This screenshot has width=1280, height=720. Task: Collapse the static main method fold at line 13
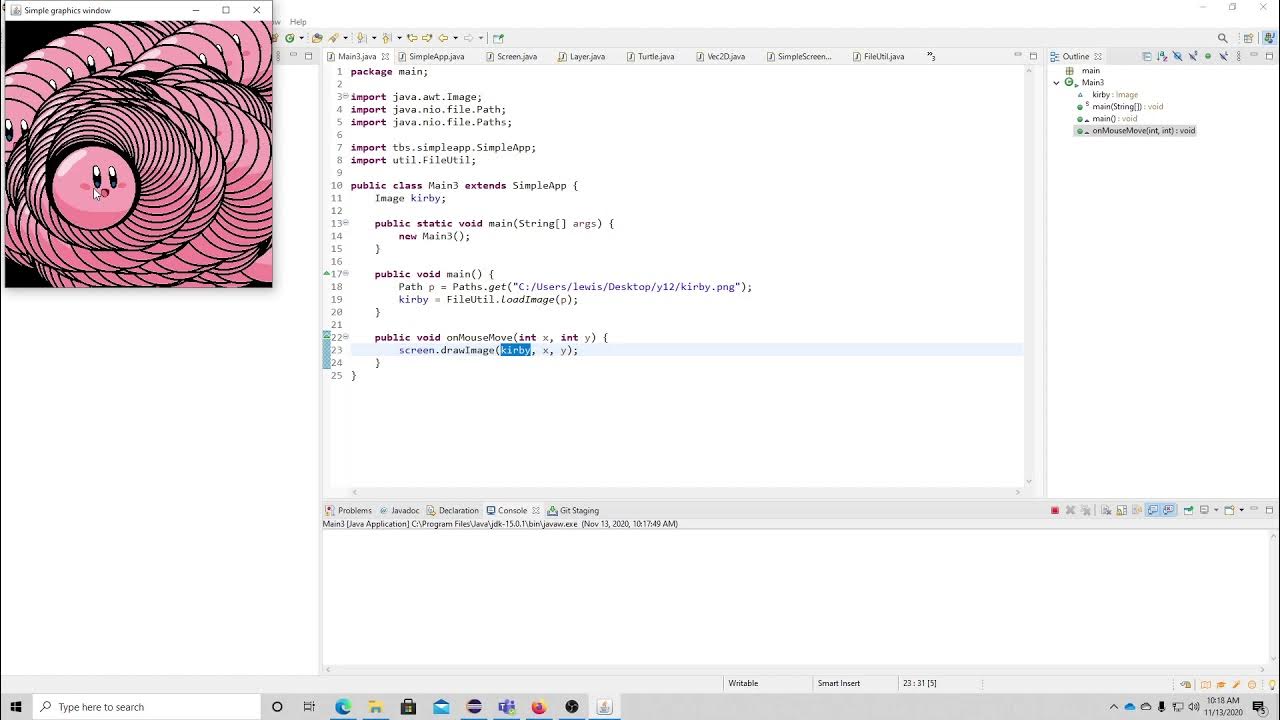coord(345,224)
